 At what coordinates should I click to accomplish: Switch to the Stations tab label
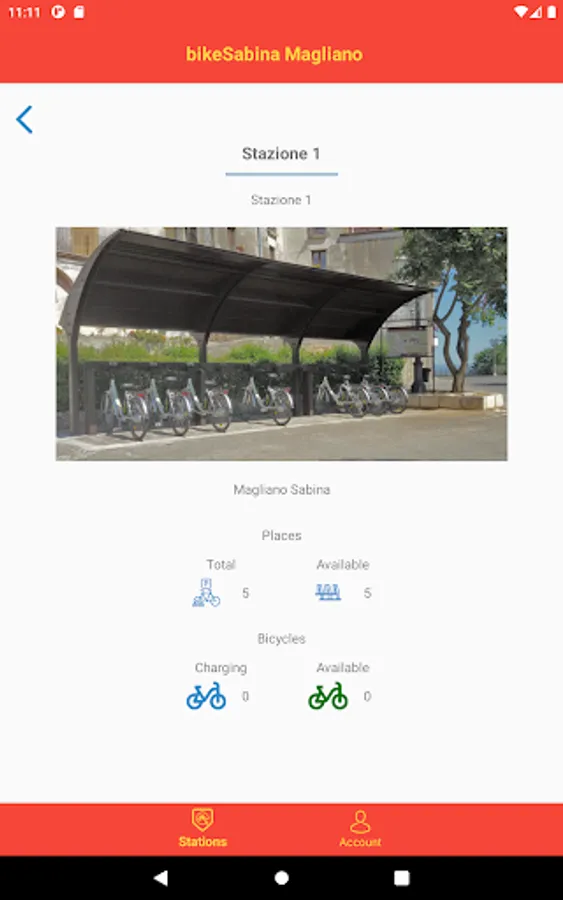[203, 841]
